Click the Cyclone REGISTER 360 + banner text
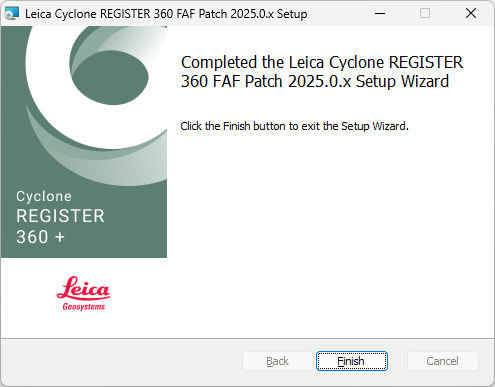The image size is (495, 387). pyautogui.click(x=60, y=217)
